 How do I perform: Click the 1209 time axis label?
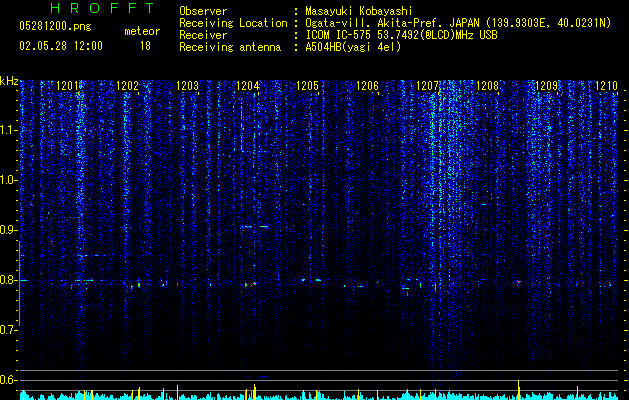pyautogui.click(x=547, y=85)
